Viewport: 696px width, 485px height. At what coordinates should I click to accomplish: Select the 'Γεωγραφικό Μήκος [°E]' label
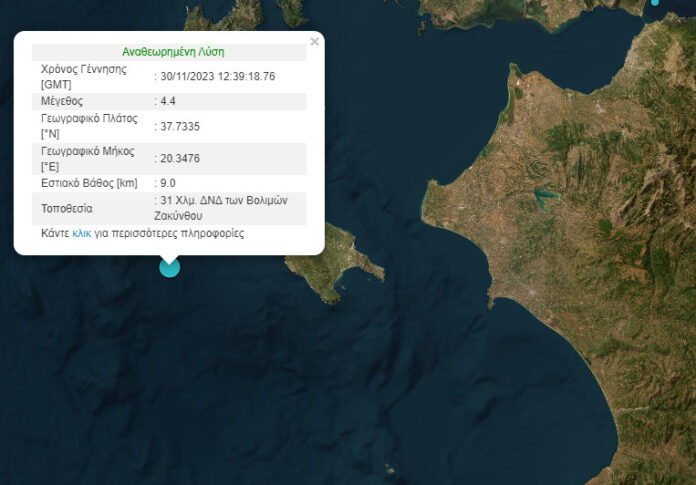[87, 158]
